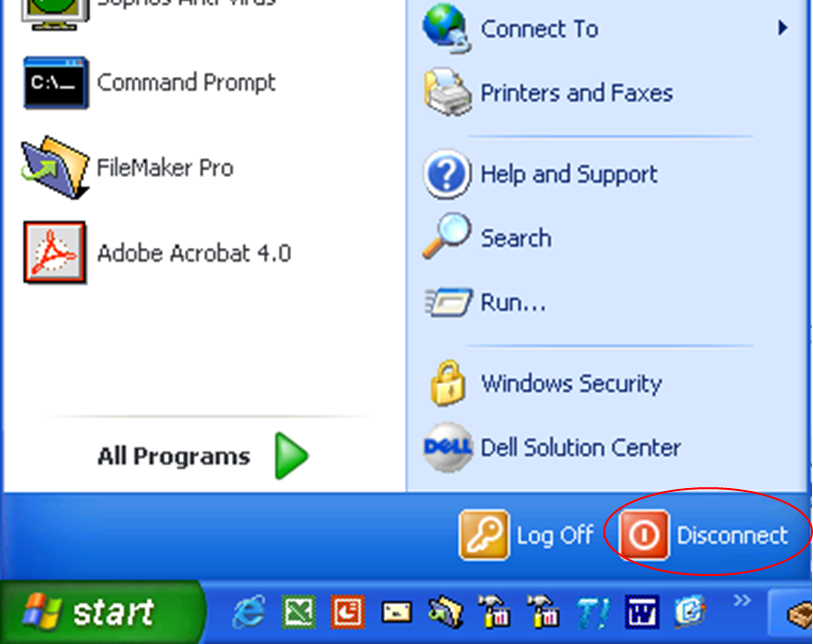This screenshot has width=813, height=644.
Task: Launch PowerPoint from the quick launch bar
Action: (x=347, y=612)
